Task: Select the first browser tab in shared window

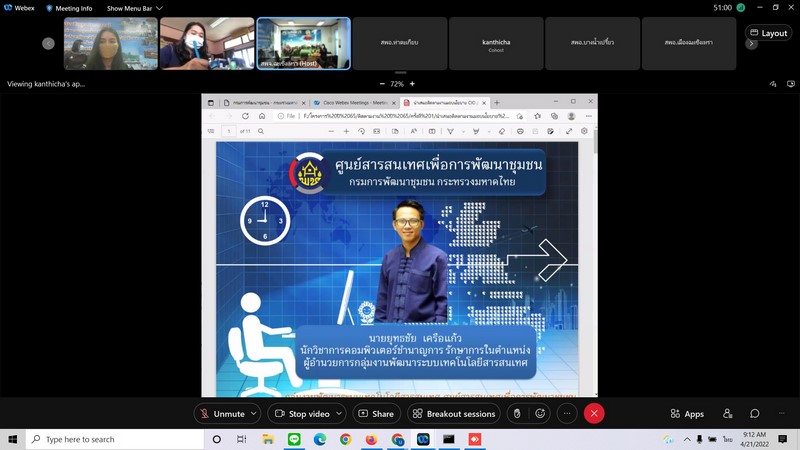Action: coord(264,103)
